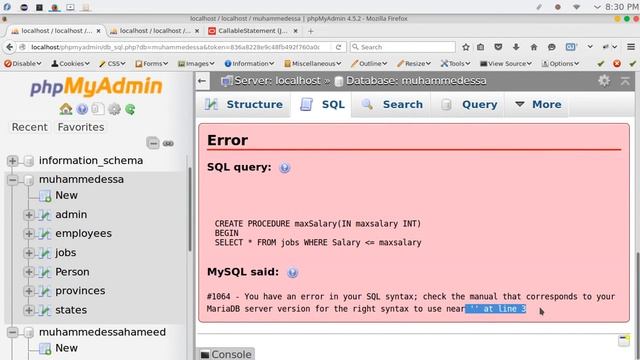Open Disable menu in developer toolbar
The height and width of the screenshot is (360, 640).
click(23, 64)
